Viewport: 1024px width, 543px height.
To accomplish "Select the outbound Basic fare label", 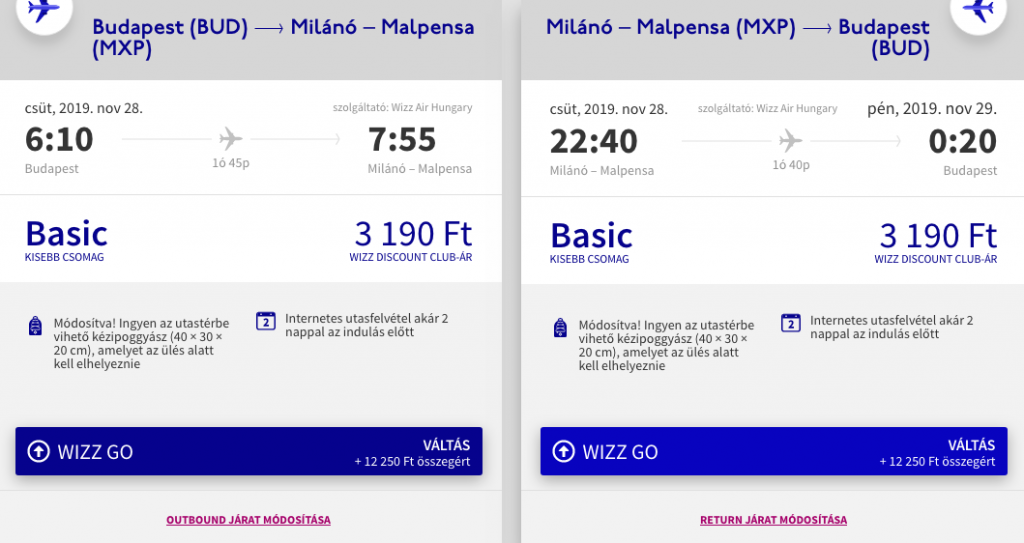I will point(66,234).
